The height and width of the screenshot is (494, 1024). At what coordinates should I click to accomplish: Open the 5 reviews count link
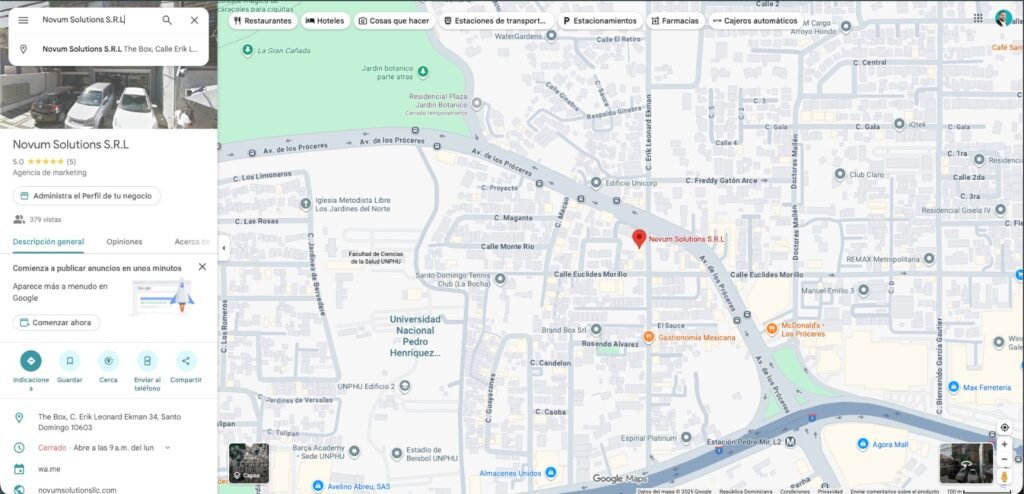click(x=71, y=161)
